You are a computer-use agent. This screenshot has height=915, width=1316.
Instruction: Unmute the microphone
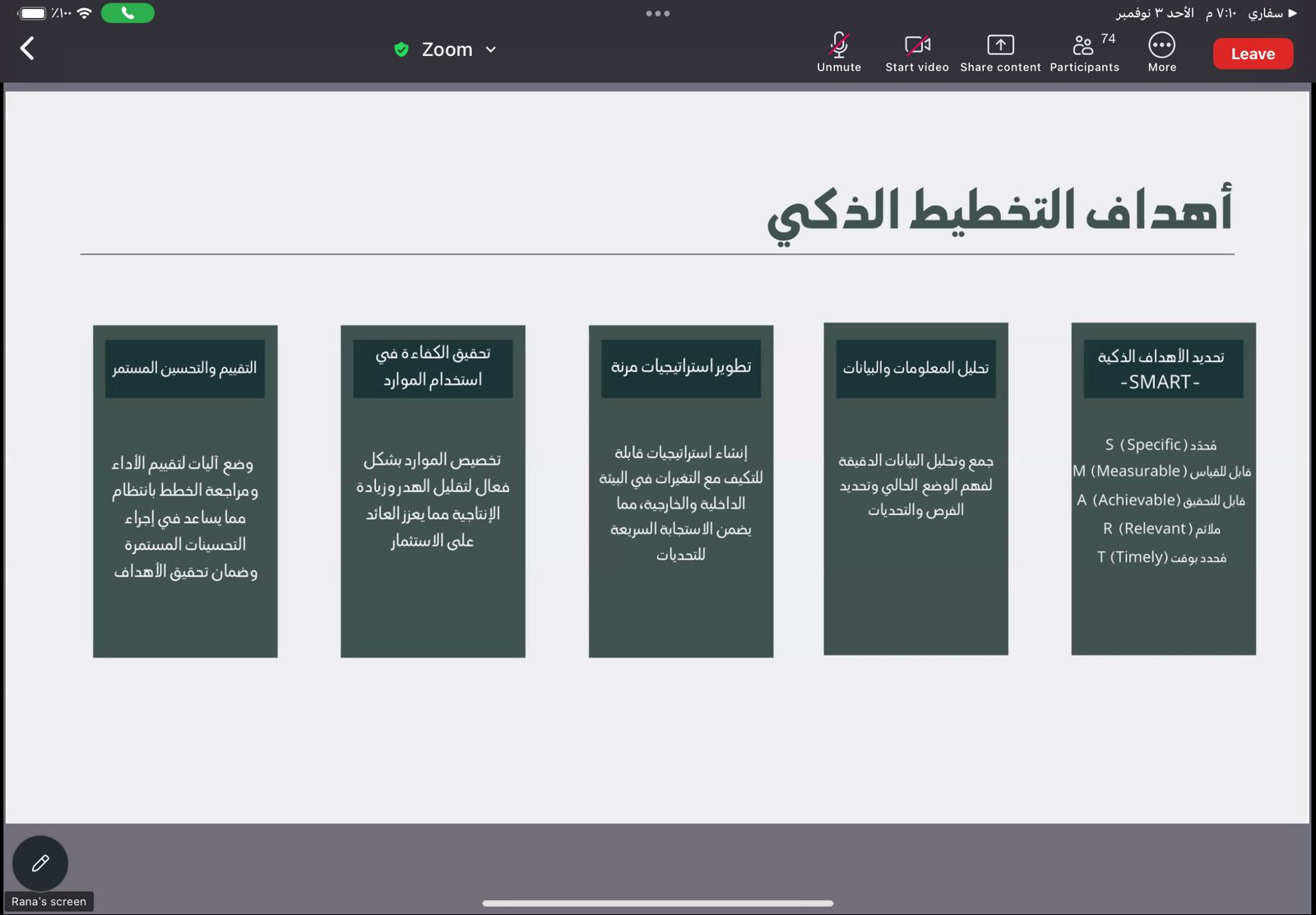(838, 53)
